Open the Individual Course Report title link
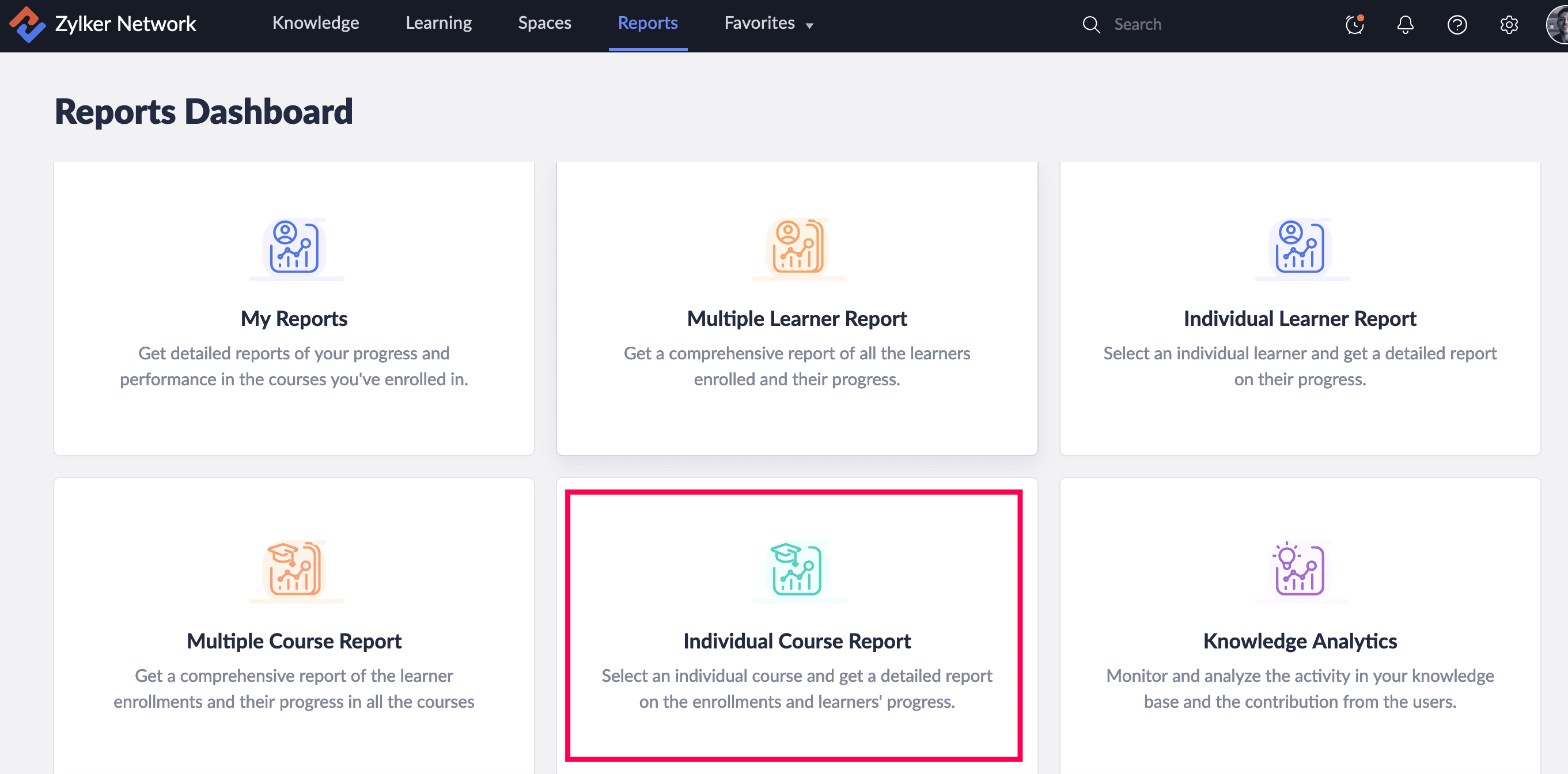The height and width of the screenshot is (774, 1568). [x=797, y=641]
